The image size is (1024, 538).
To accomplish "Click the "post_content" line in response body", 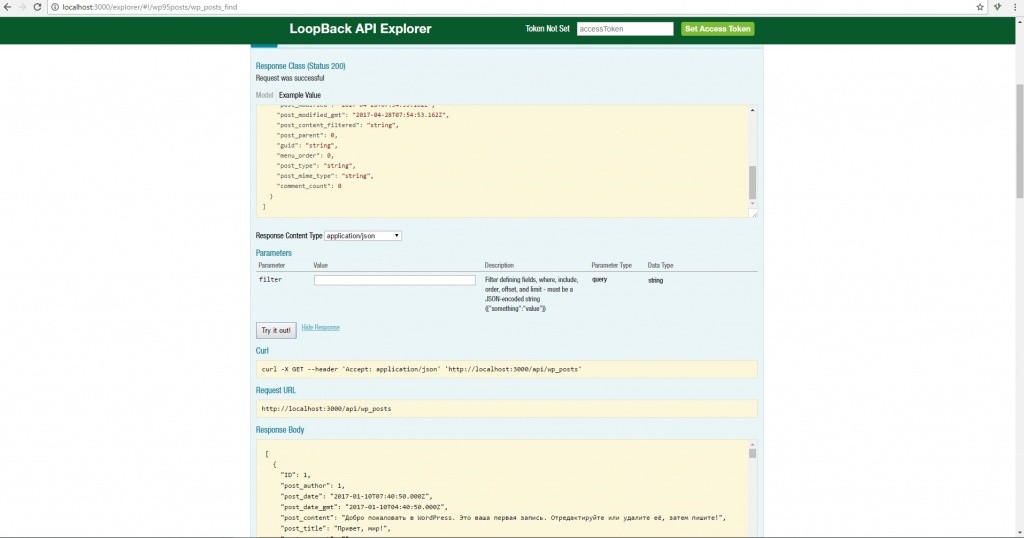I will (503, 518).
